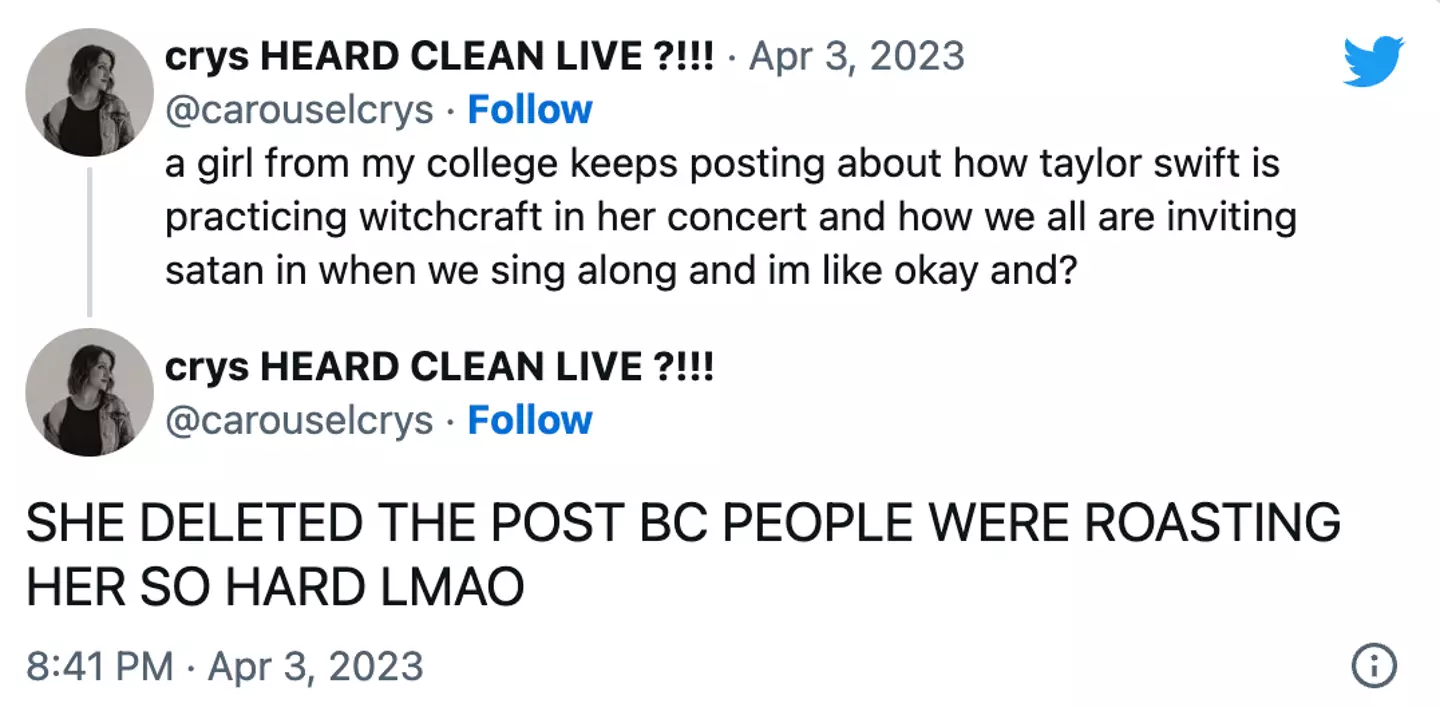The image size is (1440, 707).
Task: Open the first tweet's profile picture
Action: (x=89, y=92)
